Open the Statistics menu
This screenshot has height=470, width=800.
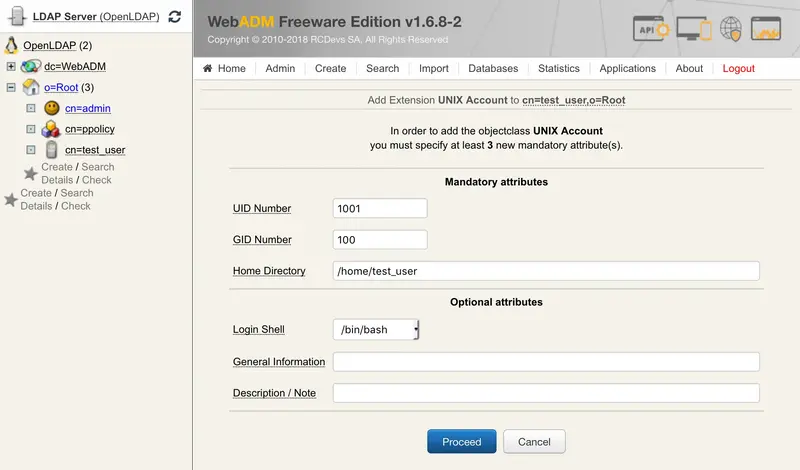pyautogui.click(x=558, y=69)
